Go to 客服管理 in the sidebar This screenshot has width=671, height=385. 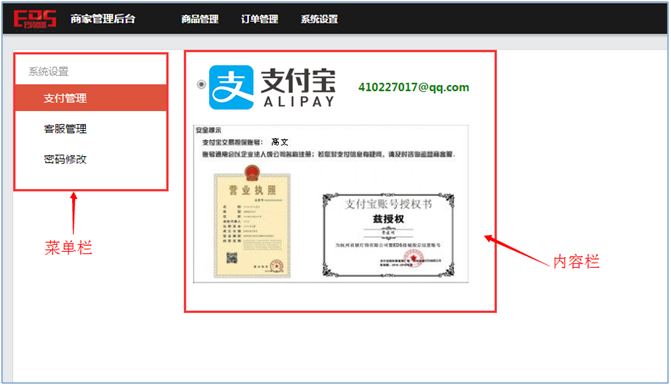point(91,129)
